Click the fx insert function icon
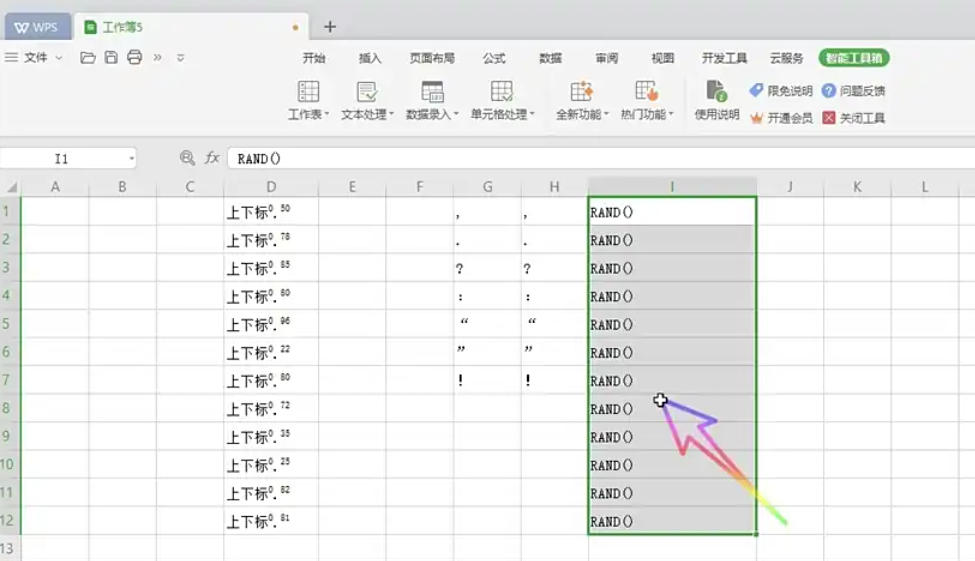Screen dimensions: 975x561 [x=212, y=158]
